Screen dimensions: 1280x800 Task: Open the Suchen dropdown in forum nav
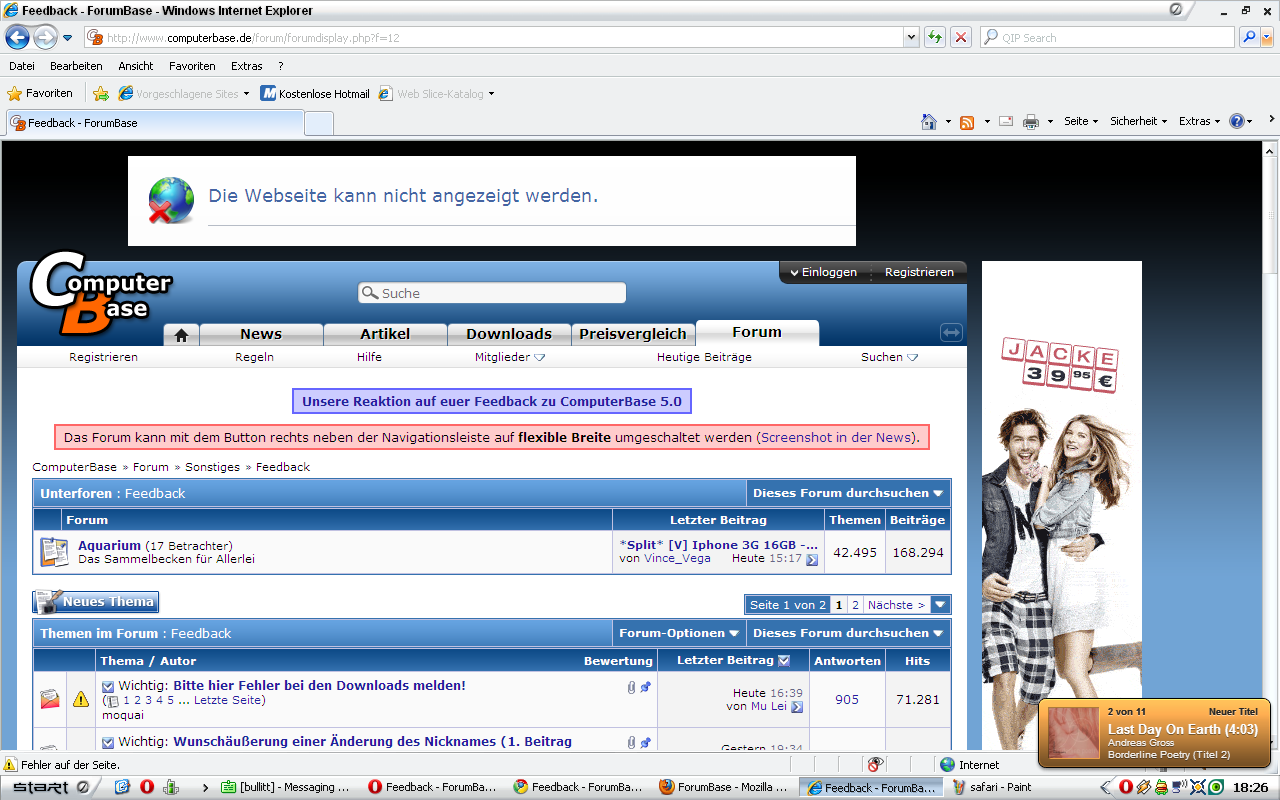[889, 357]
